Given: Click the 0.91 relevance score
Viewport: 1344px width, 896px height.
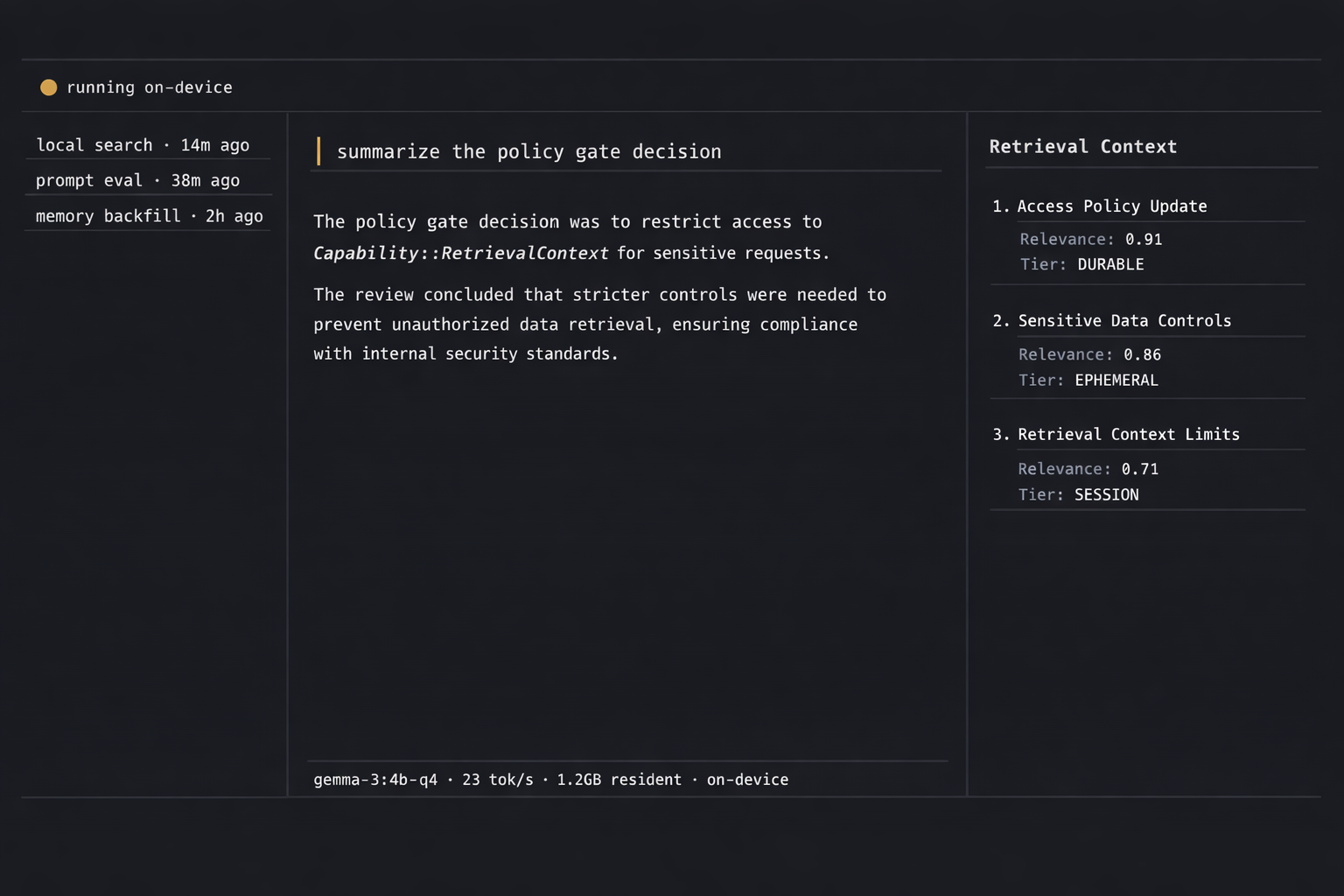Looking at the screenshot, I should (1144, 240).
